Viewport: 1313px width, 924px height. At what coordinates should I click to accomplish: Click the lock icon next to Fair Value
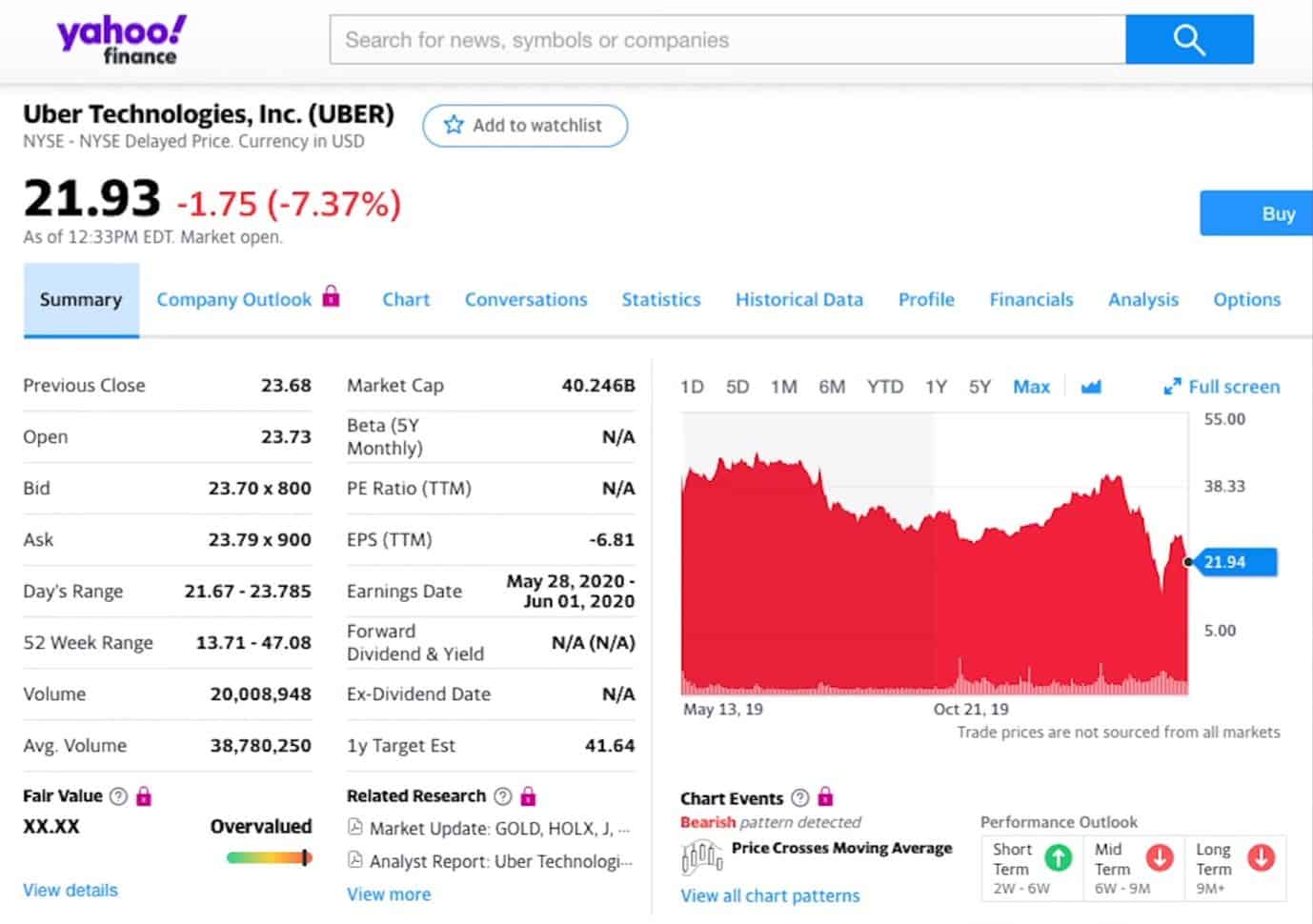point(144,795)
